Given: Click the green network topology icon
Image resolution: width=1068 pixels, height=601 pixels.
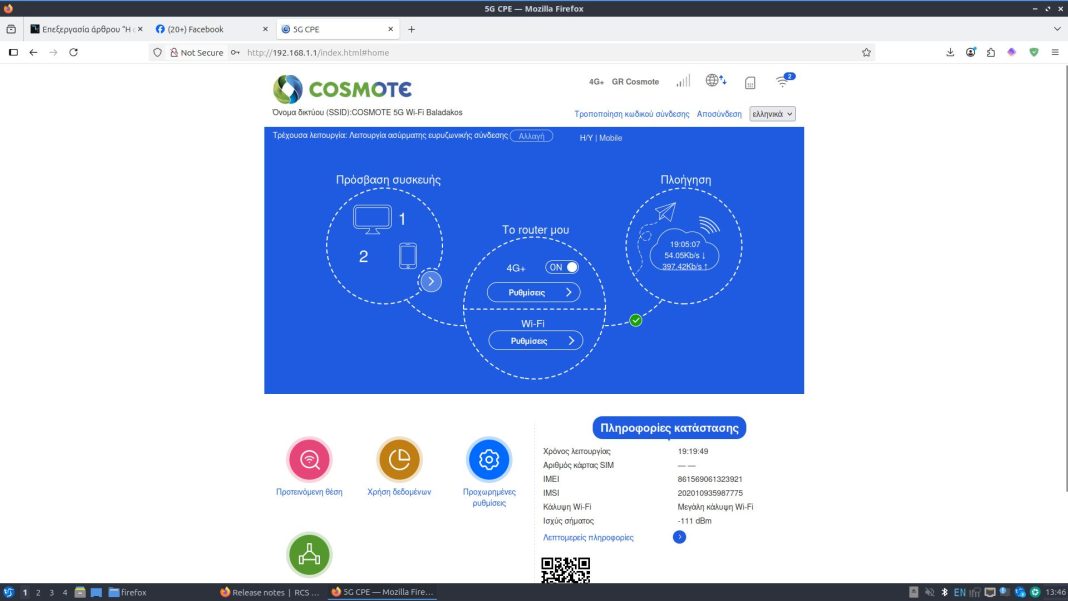Looking at the screenshot, I should click(309, 555).
